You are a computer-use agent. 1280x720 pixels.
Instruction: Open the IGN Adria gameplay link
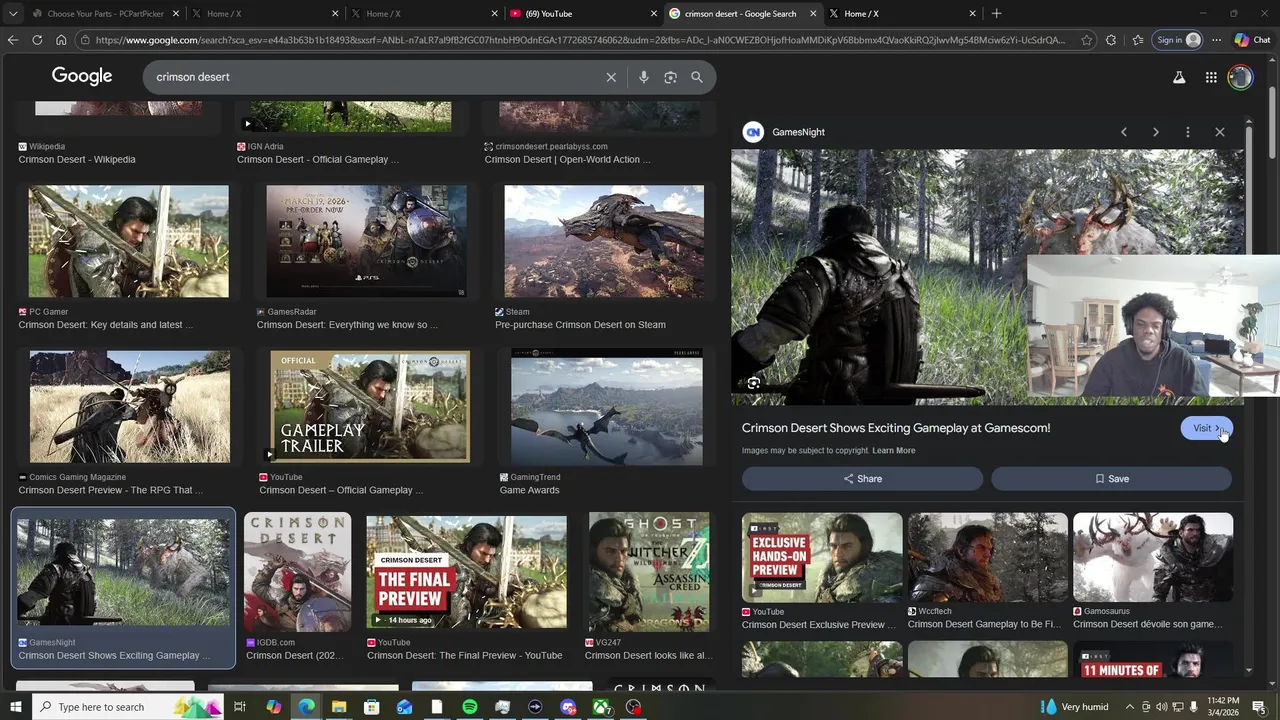coord(318,159)
